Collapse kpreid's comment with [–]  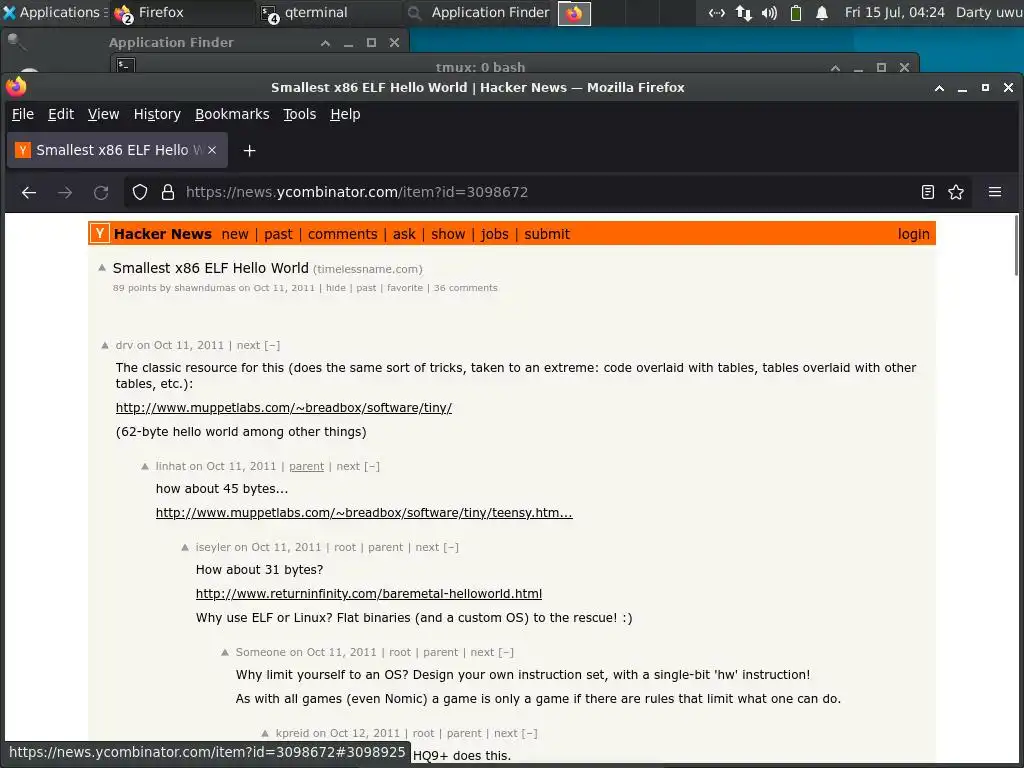tap(530, 733)
